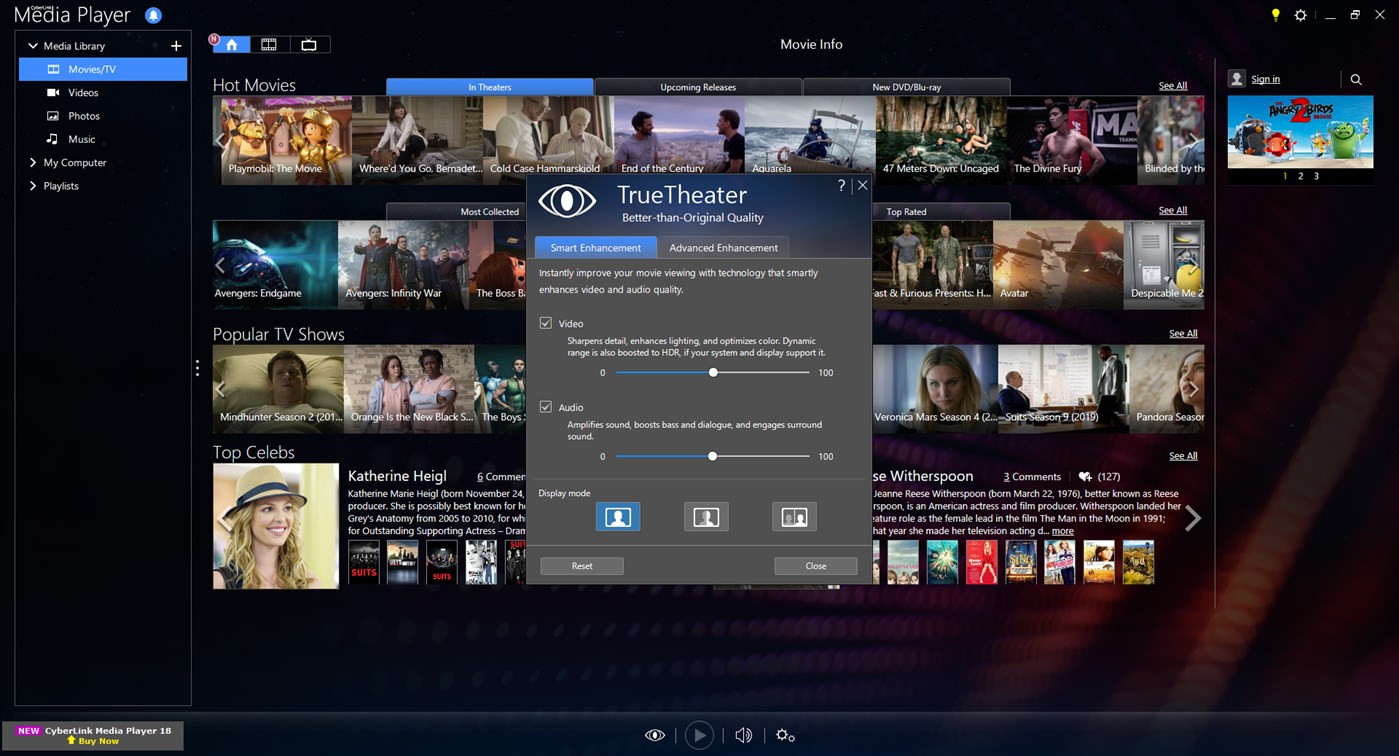Open the playback settings gears icon
Image resolution: width=1399 pixels, height=756 pixels.
785,735
